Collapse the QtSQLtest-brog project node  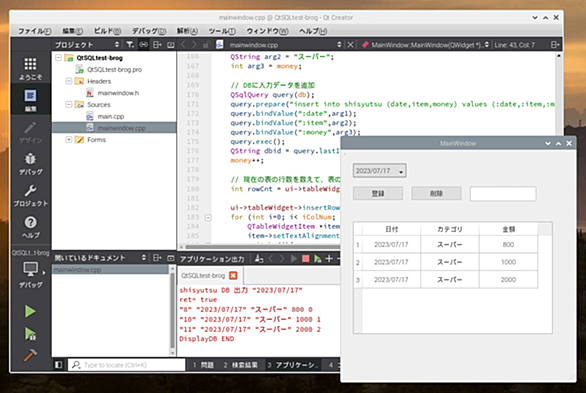coord(58,58)
